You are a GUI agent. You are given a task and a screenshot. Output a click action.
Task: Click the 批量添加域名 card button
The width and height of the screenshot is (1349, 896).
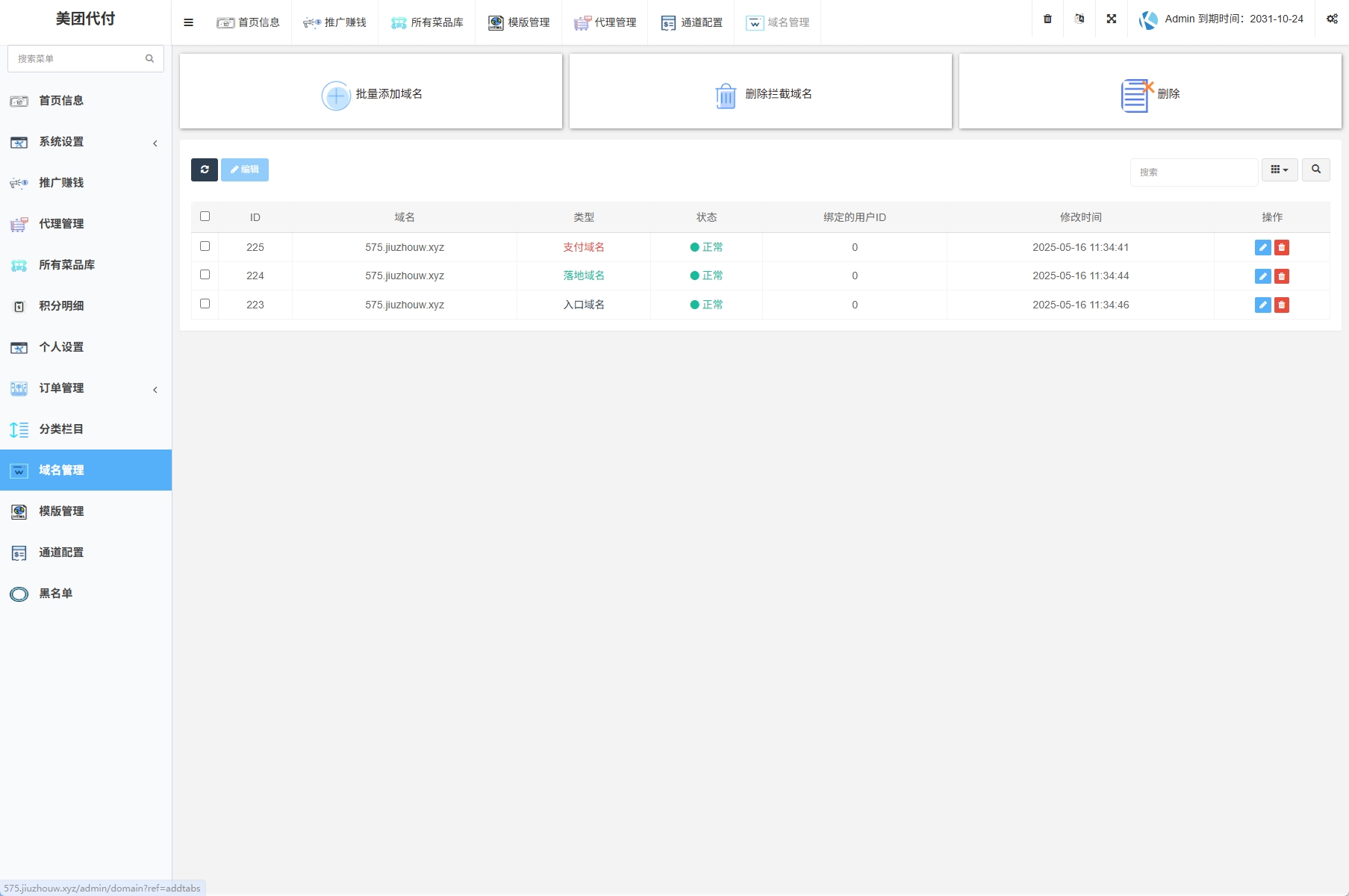[371, 92]
